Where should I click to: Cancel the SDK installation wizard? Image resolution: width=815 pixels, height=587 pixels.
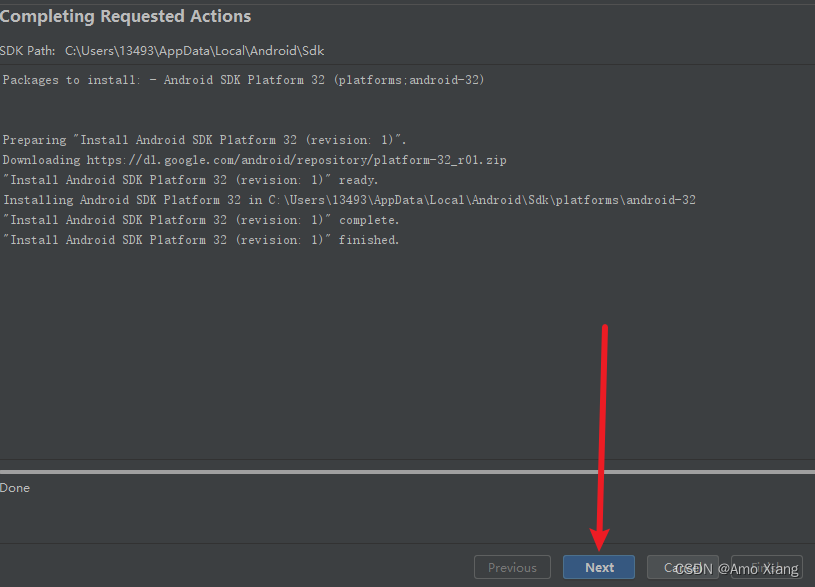coord(682,567)
